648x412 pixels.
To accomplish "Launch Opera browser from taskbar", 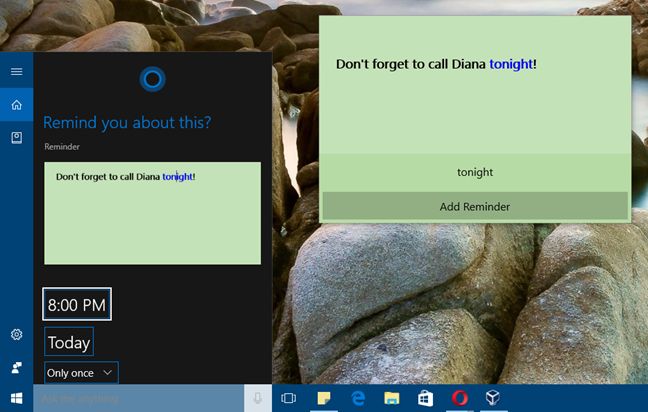I will pyautogui.click(x=460, y=398).
